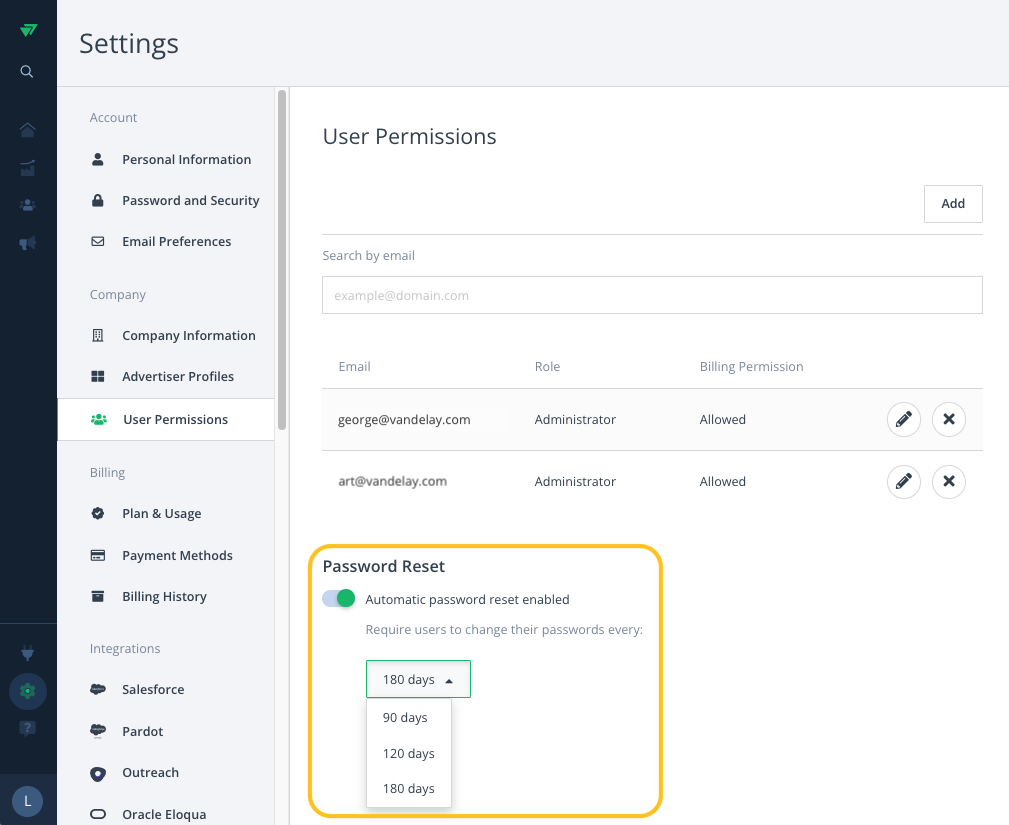Click the building icon beside Company Information
The height and width of the screenshot is (825, 1009).
coord(98,335)
